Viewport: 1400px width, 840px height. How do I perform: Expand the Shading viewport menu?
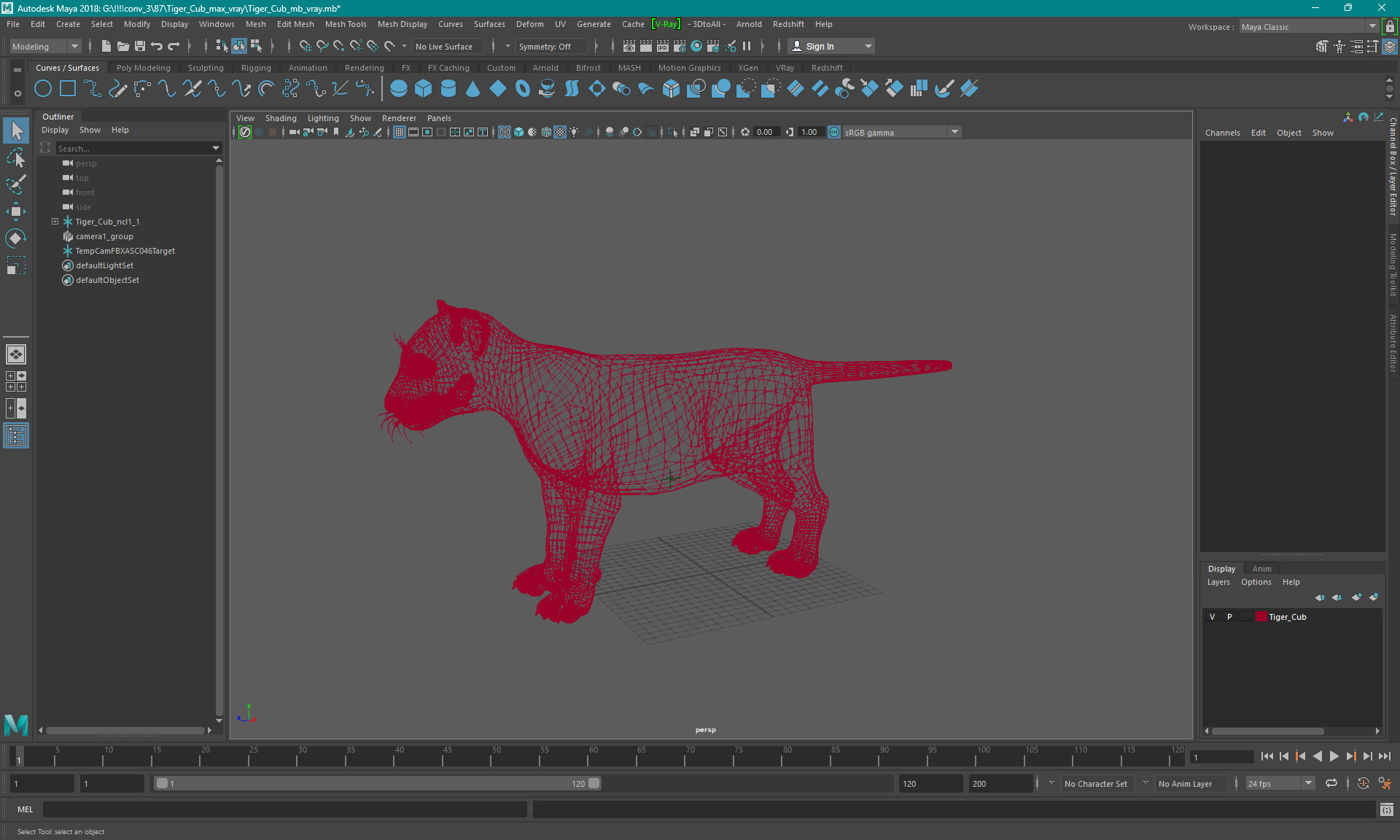pos(280,117)
